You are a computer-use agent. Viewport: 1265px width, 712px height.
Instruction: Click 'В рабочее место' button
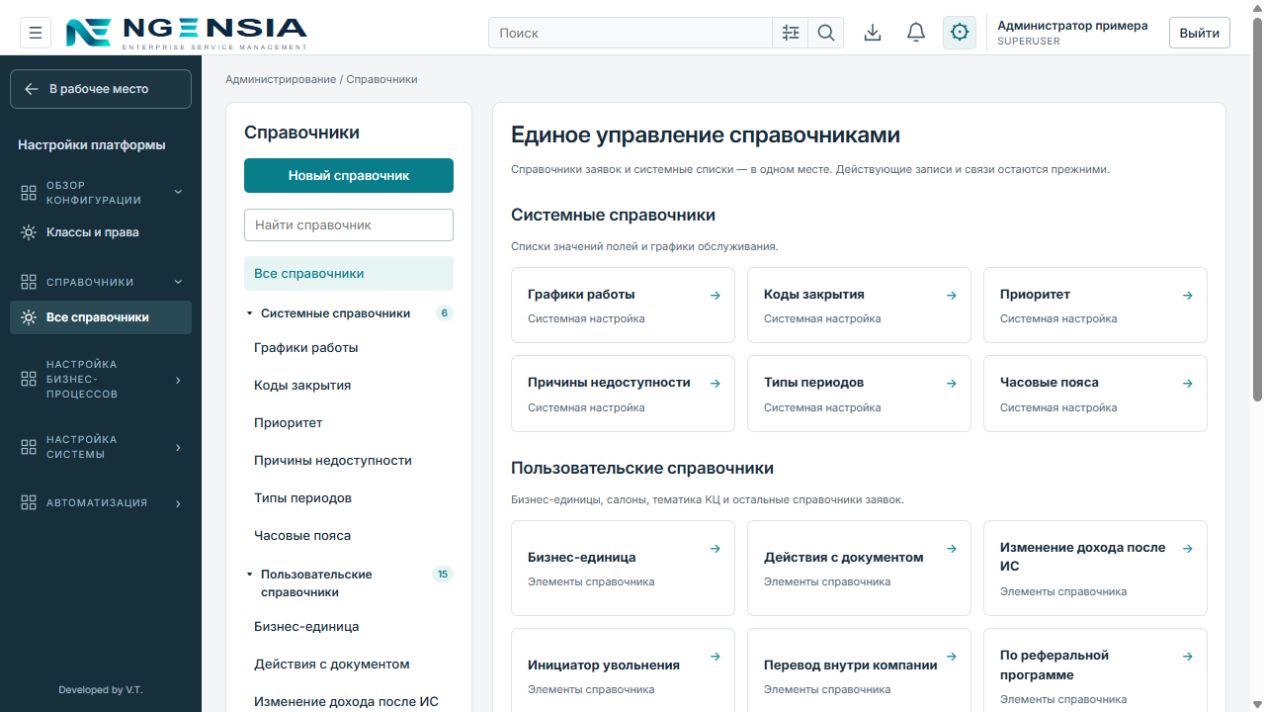coord(101,89)
